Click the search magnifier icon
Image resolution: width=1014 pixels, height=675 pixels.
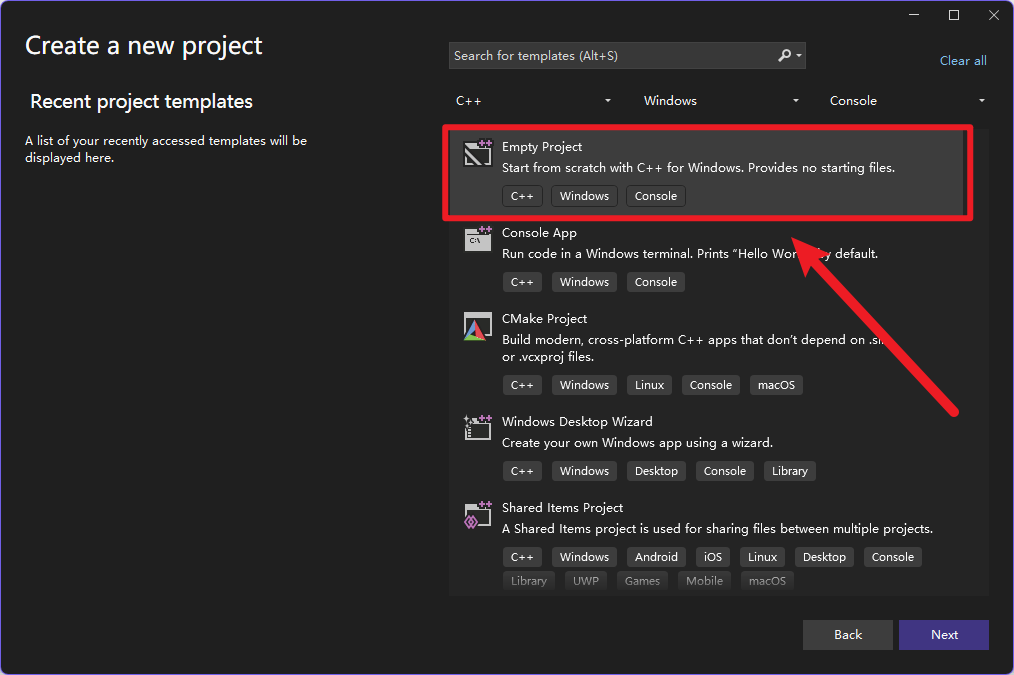tap(784, 56)
